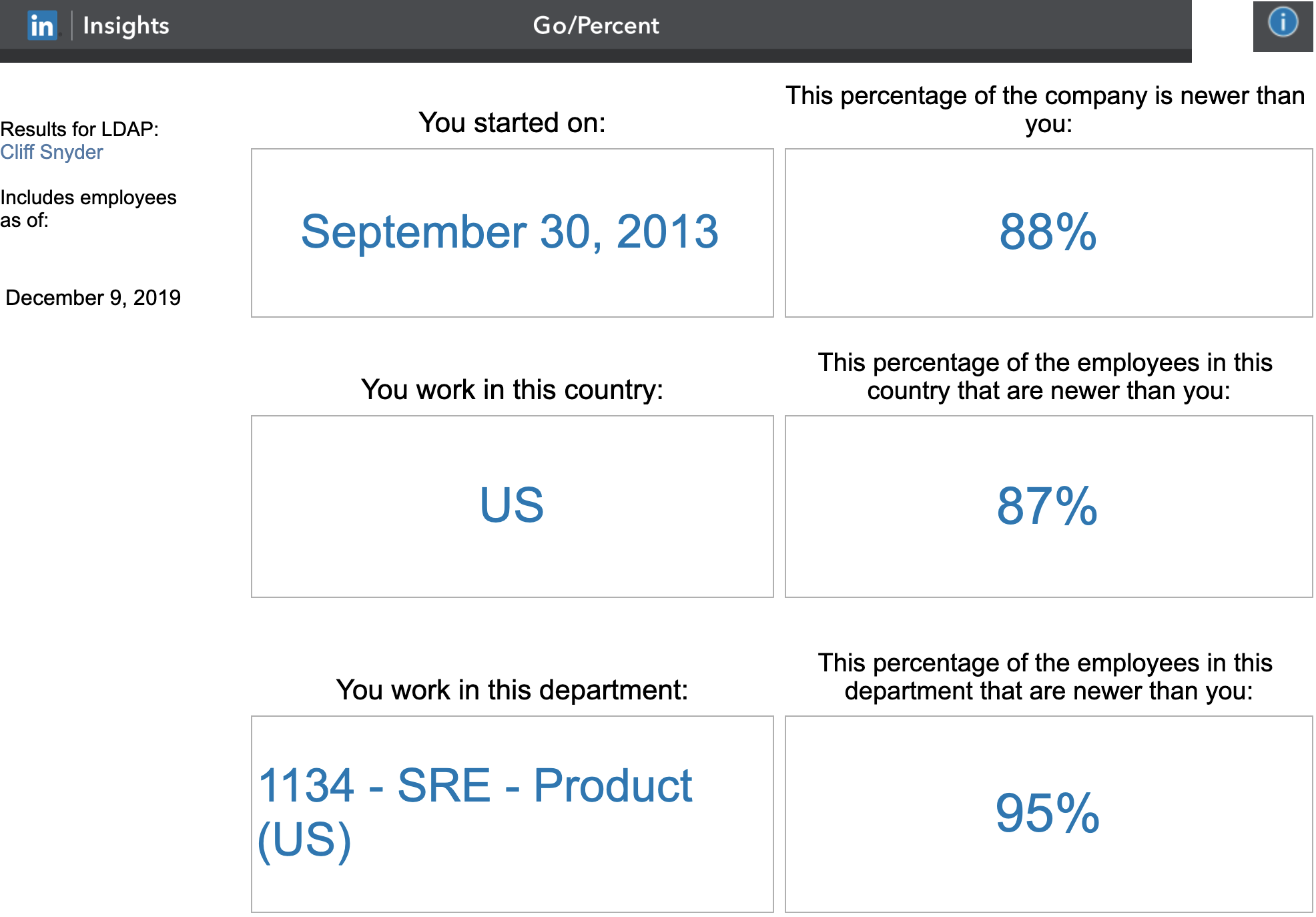The image size is (1316, 917).
Task: Click the "Results for LDAP:" label
Action: [x=79, y=129]
